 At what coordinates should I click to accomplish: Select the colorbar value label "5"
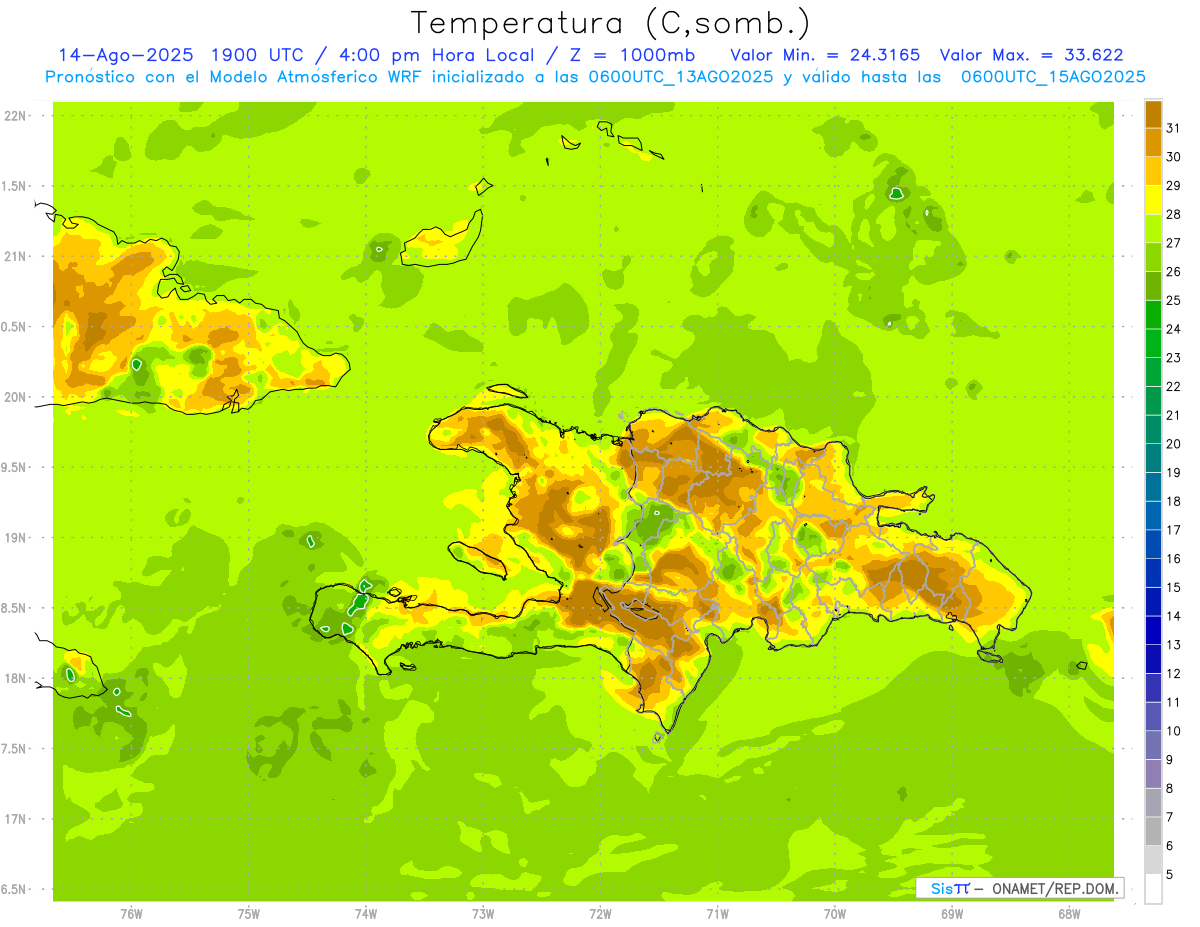coord(1170,874)
